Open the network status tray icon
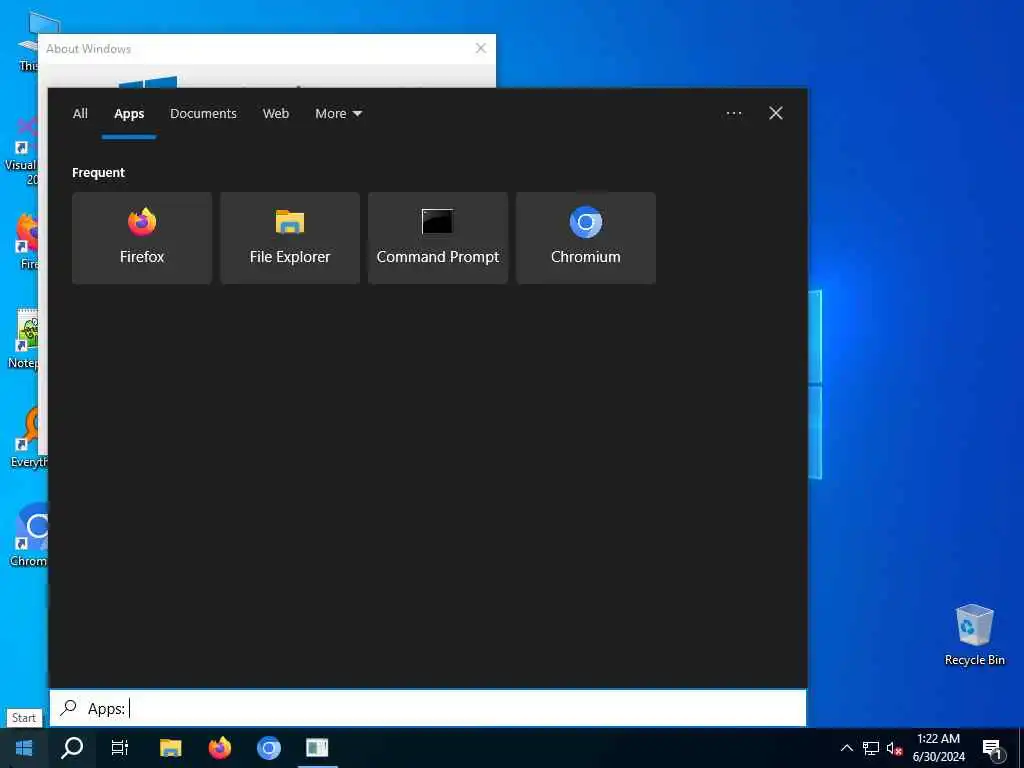1024x768 pixels. (871, 748)
